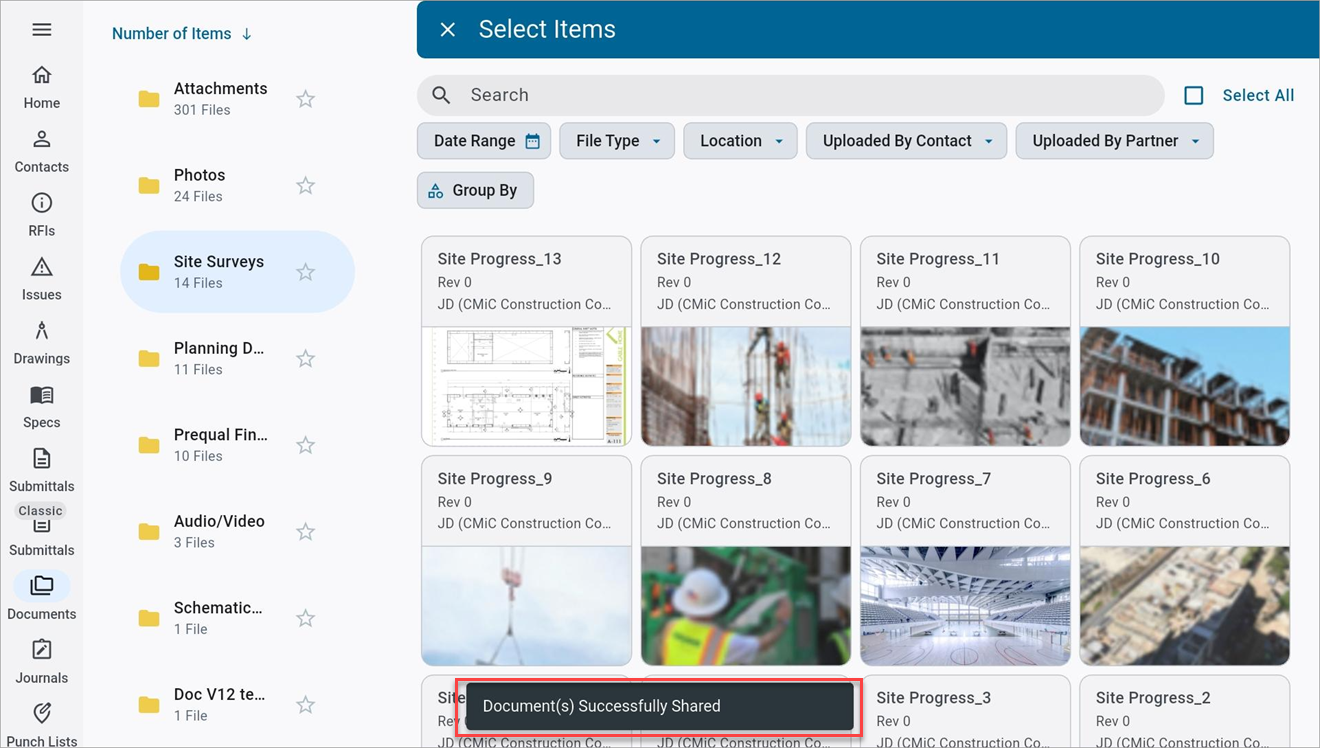Select Site Progress_12 thumbnail
The width and height of the screenshot is (1320, 748).
tap(746, 386)
